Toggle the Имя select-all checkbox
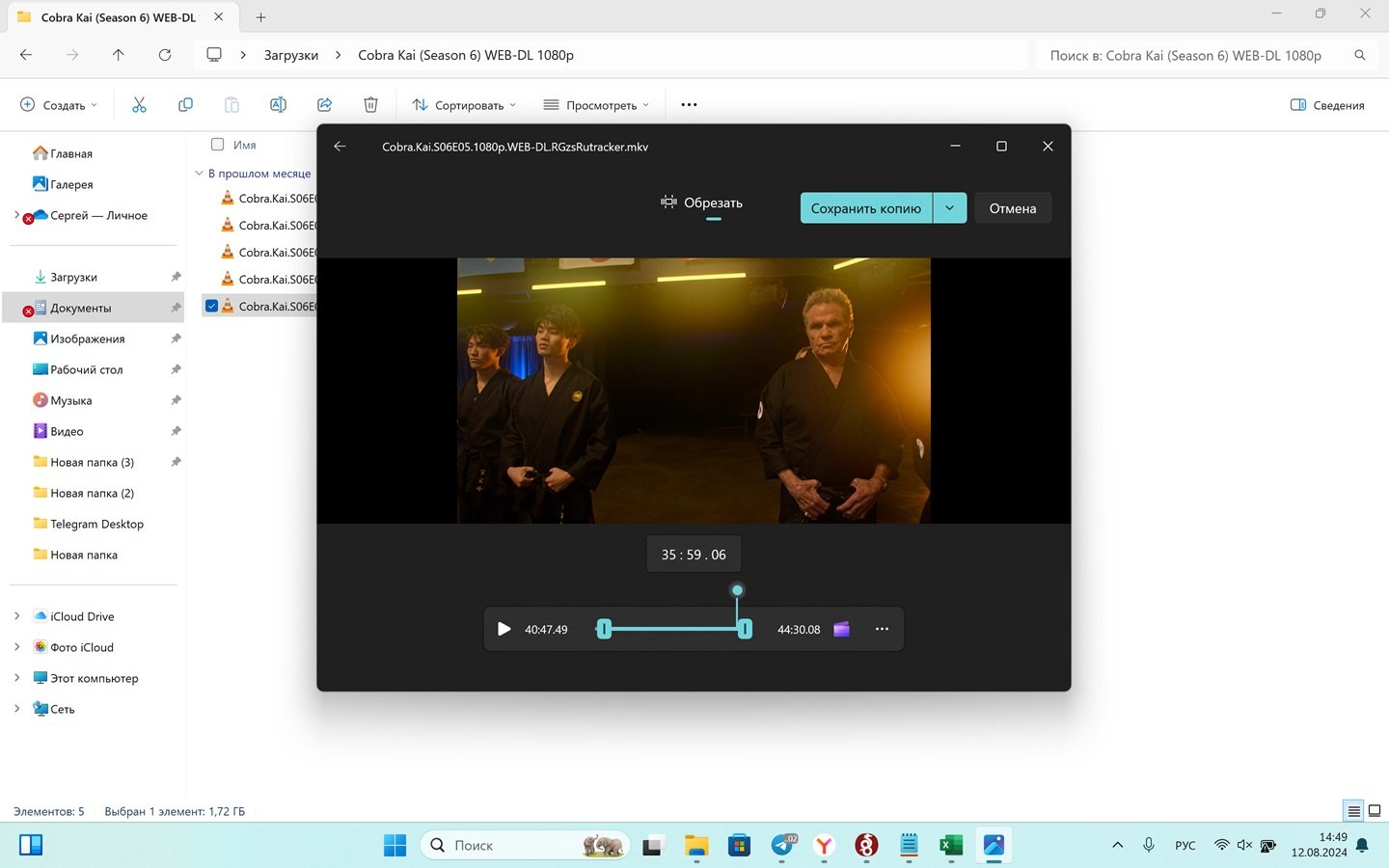Image resolution: width=1389 pixels, height=868 pixels. click(x=217, y=145)
